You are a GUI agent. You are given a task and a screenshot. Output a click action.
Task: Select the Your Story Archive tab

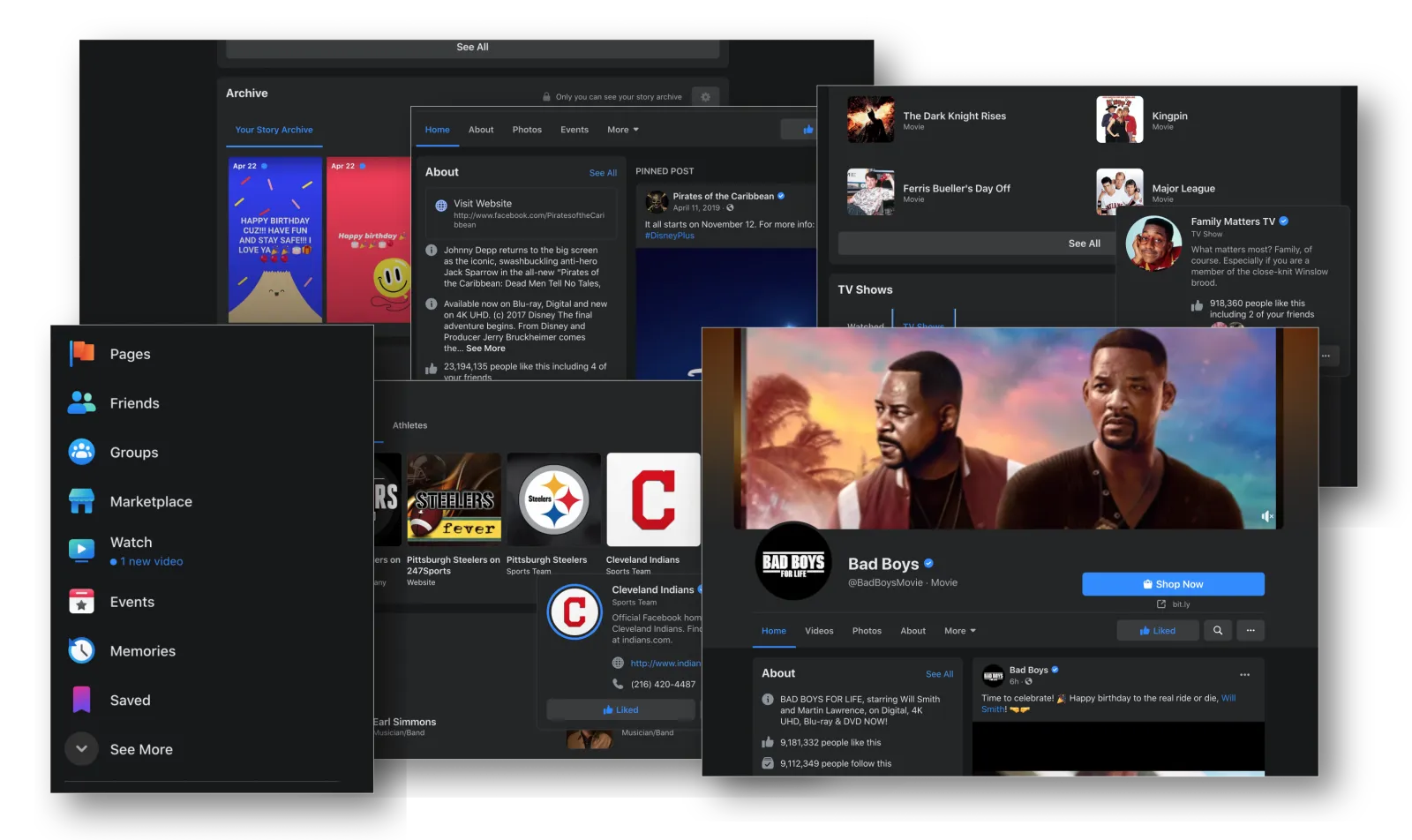point(274,130)
